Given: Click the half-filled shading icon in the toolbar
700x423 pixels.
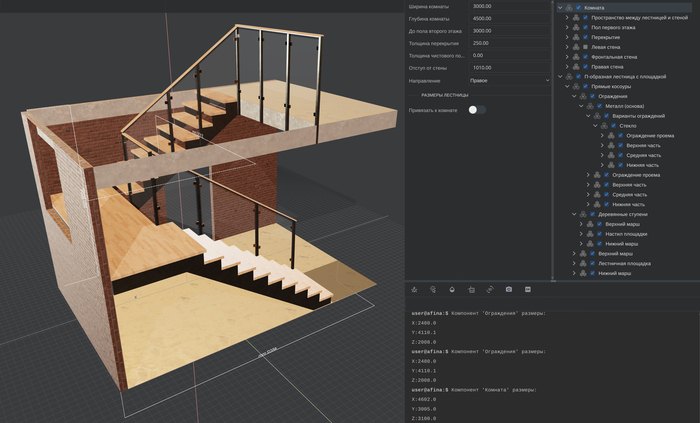Looking at the screenshot, I should (452, 289).
